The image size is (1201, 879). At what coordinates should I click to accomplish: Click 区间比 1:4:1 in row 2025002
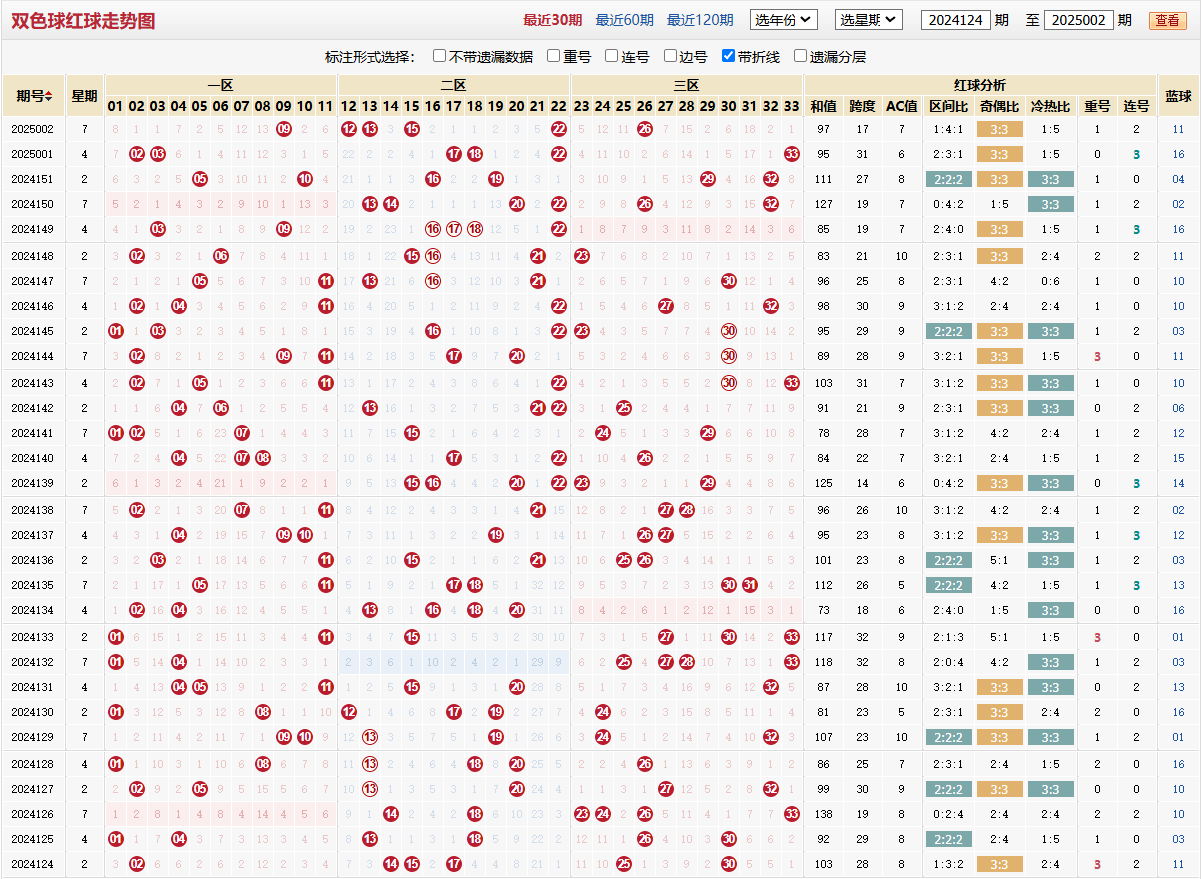pos(948,129)
